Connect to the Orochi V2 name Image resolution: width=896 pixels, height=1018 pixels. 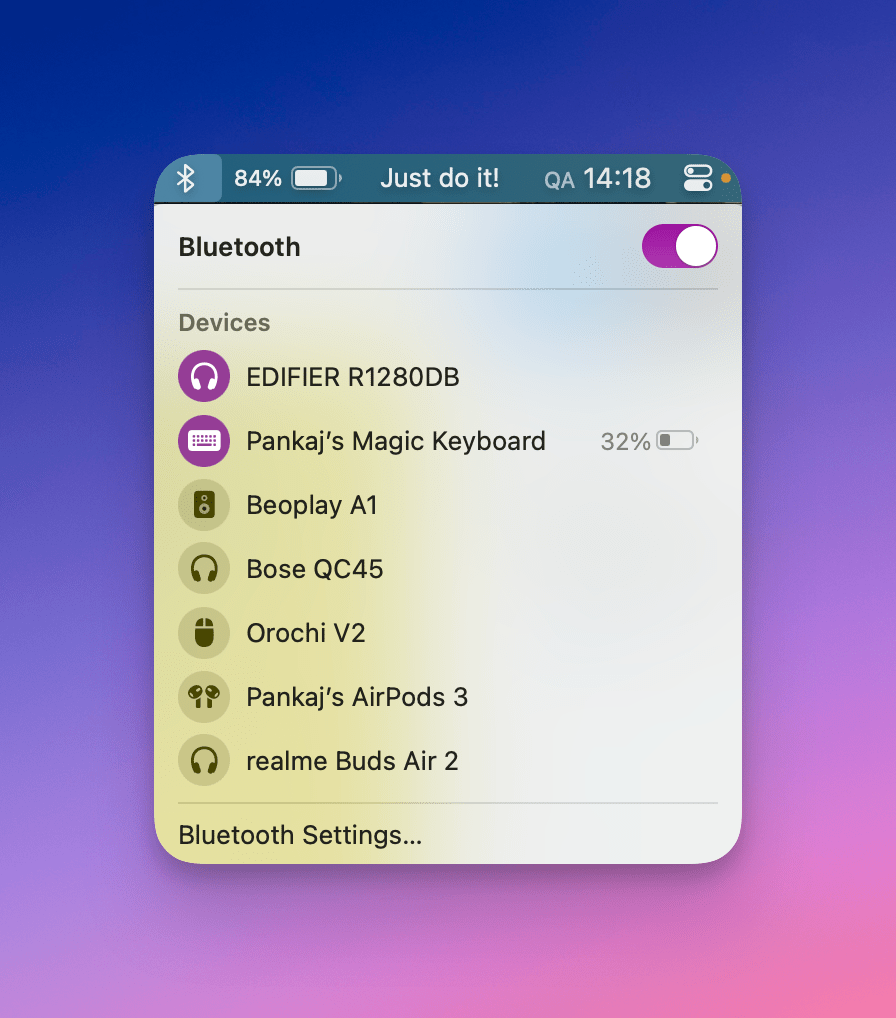coord(306,633)
